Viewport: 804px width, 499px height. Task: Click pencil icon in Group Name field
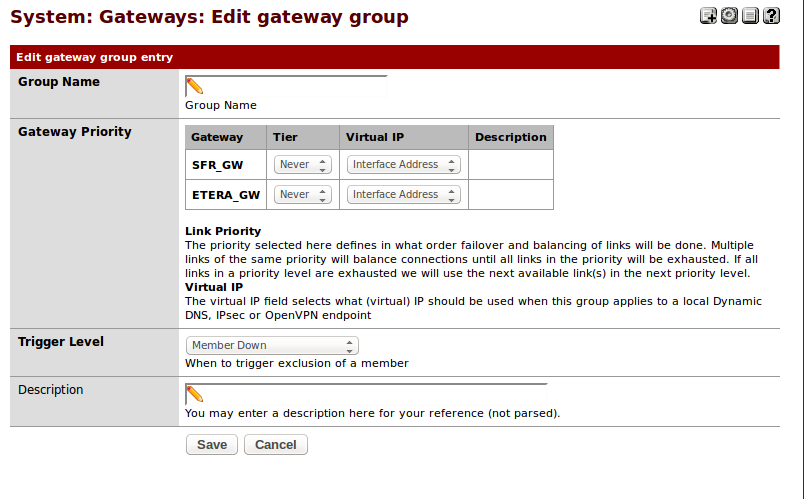(x=194, y=86)
